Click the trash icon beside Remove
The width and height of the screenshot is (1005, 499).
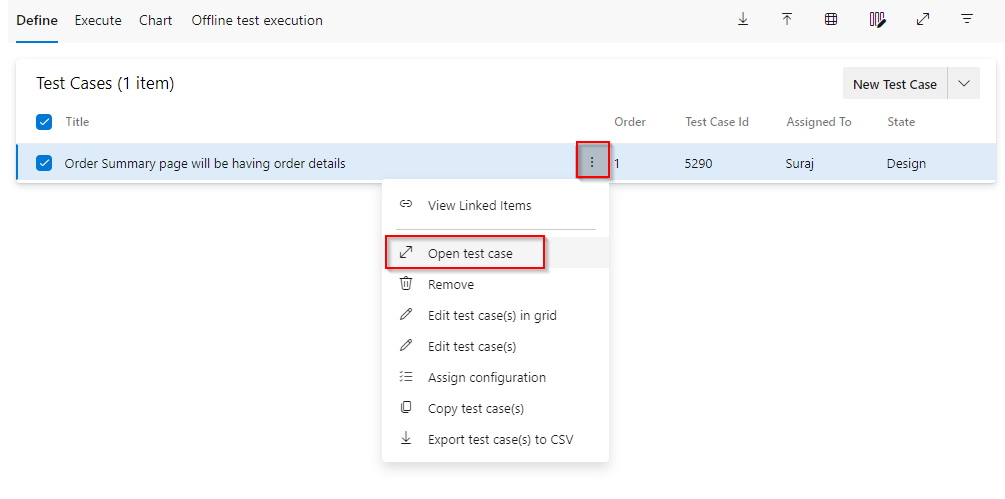(406, 283)
